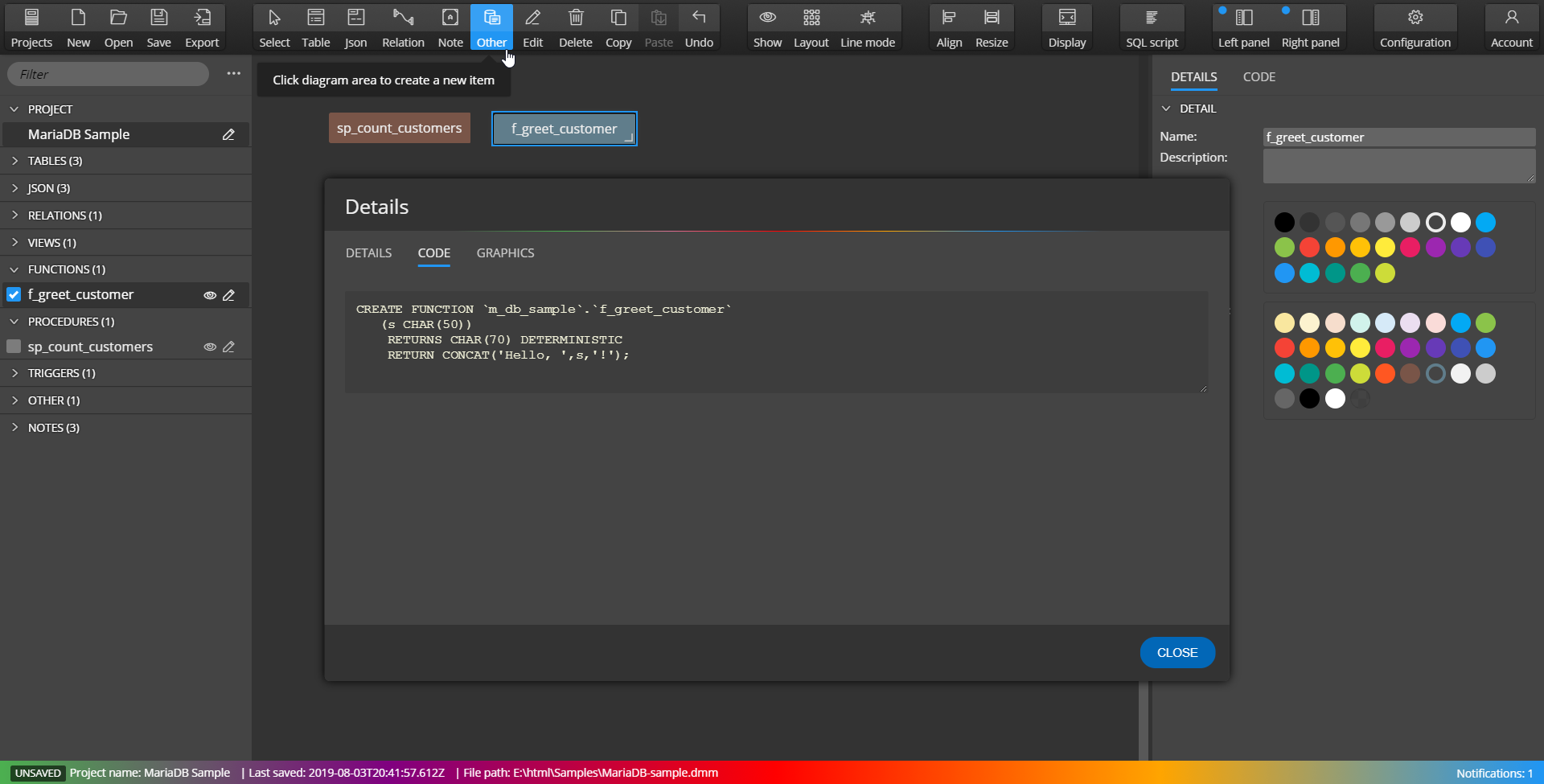Open the Display options
The width and height of the screenshot is (1544, 784).
1067,28
